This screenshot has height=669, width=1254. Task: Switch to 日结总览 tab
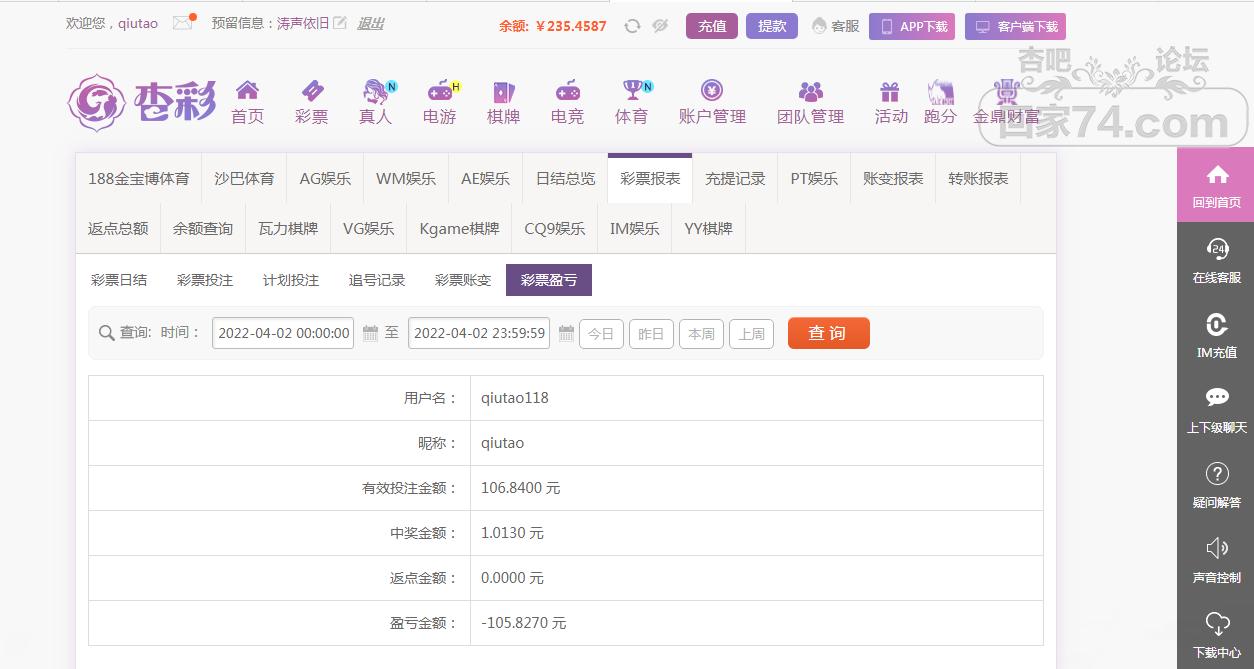[565, 179]
